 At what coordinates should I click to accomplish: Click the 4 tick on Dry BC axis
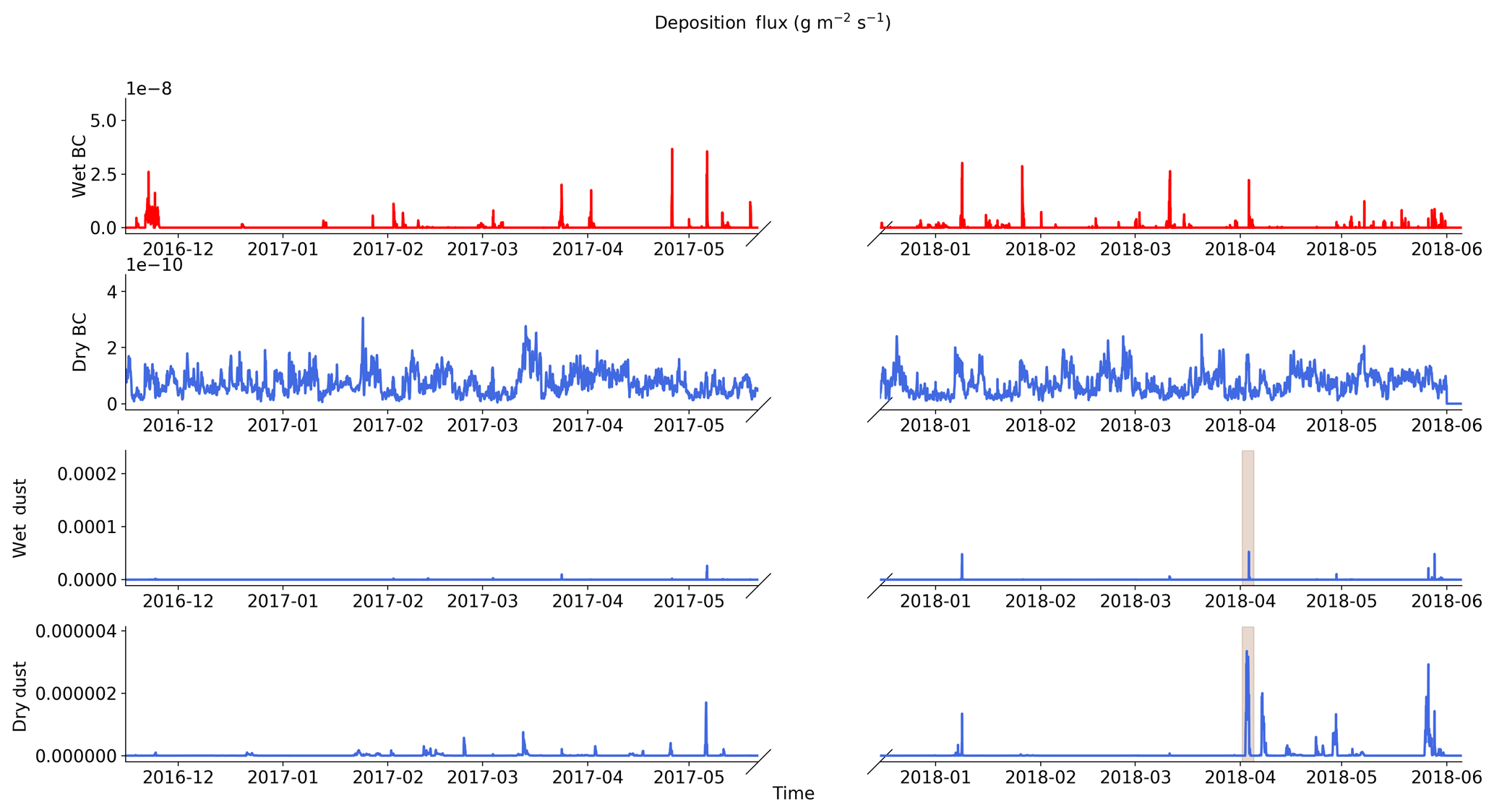click(111, 291)
